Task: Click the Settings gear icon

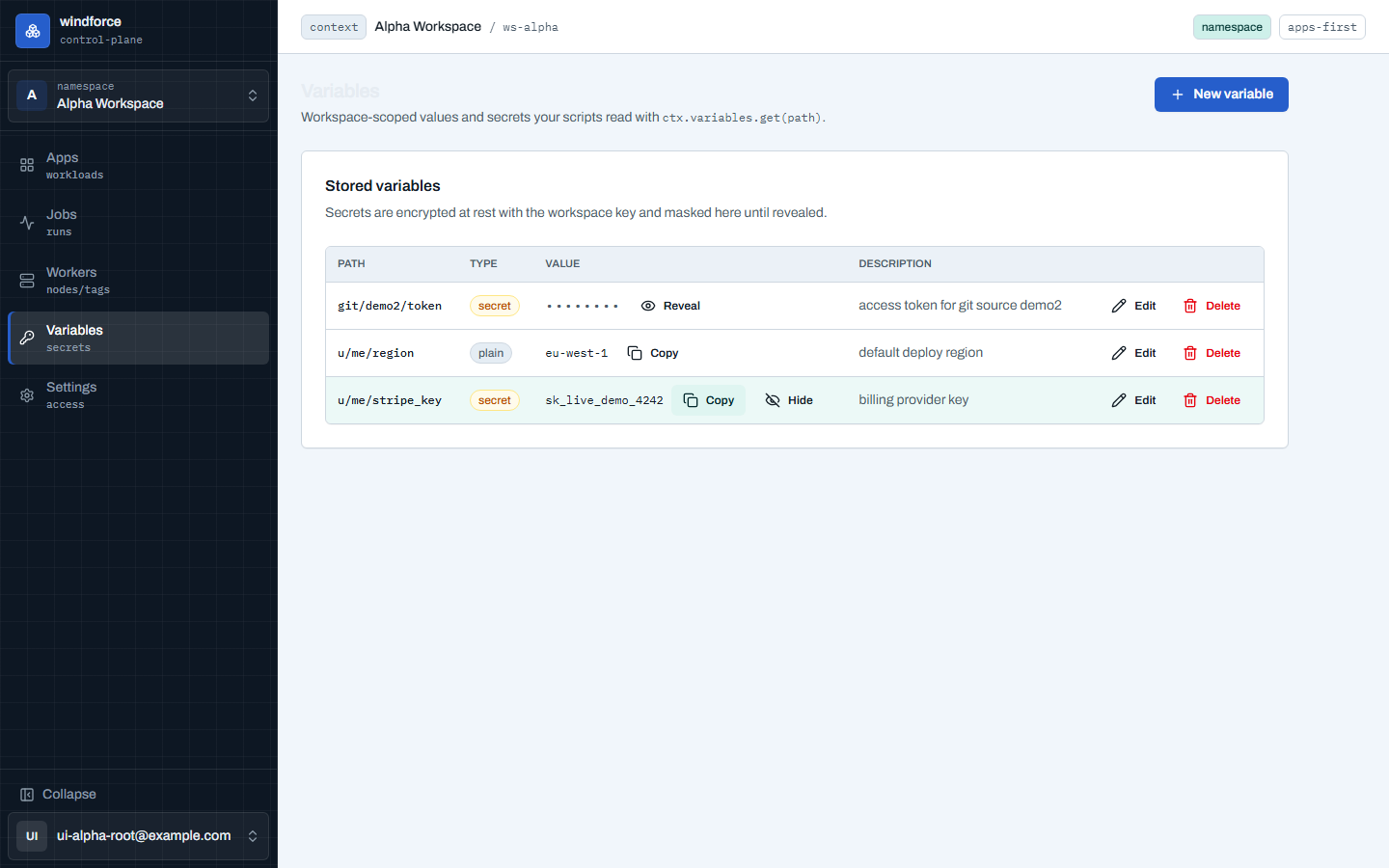Action: click(27, 395)
